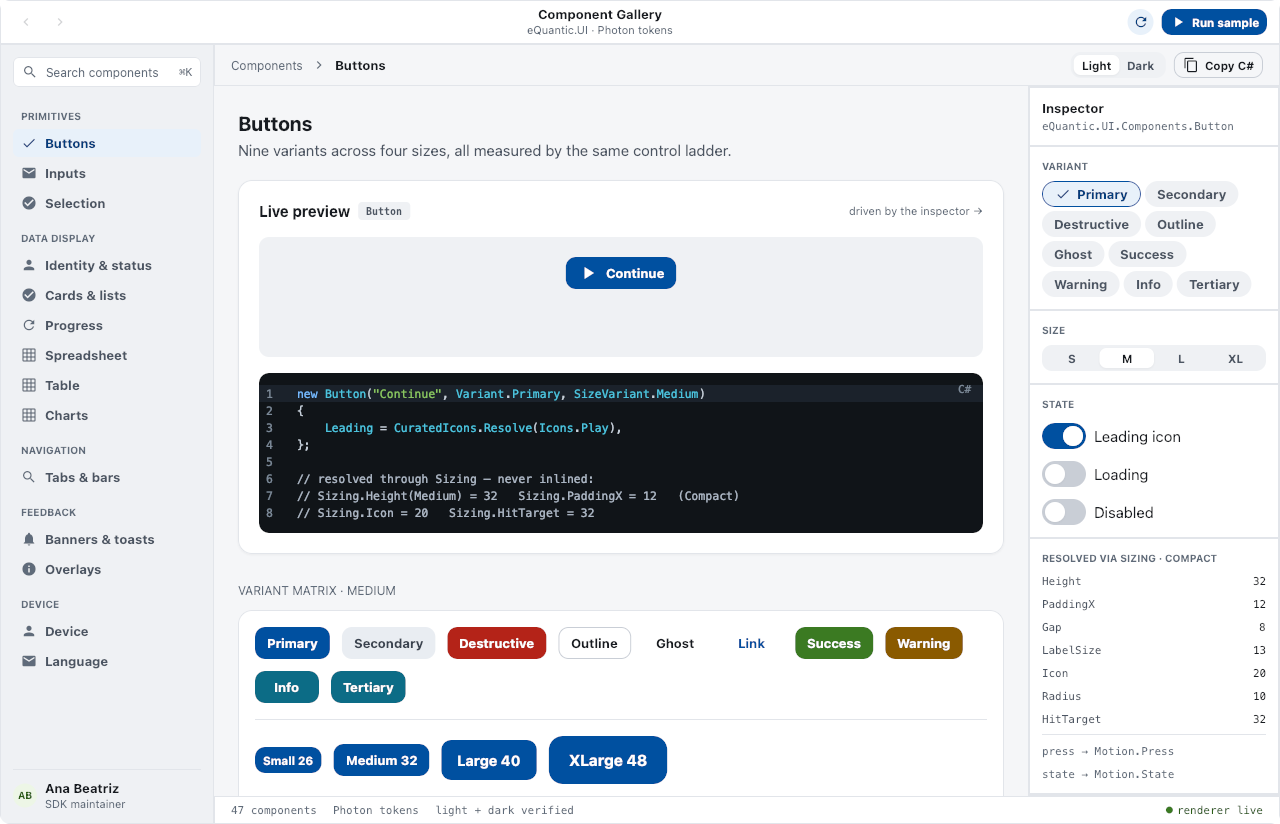
Task: Click the copy icon in Copy C# button
Action: coord(1191,65)
